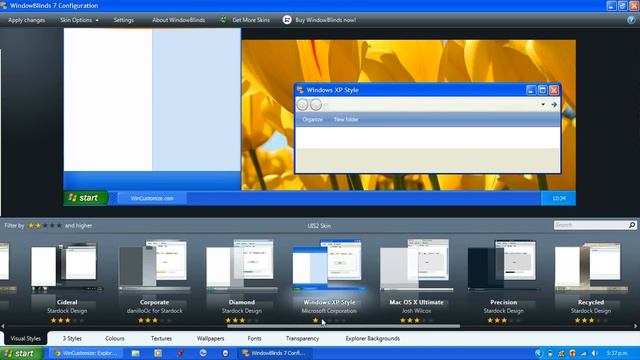The width and height of the screenshot is (640, 360).
Task: Click the Apply changes menu item
Action: [x=27, y=20]
